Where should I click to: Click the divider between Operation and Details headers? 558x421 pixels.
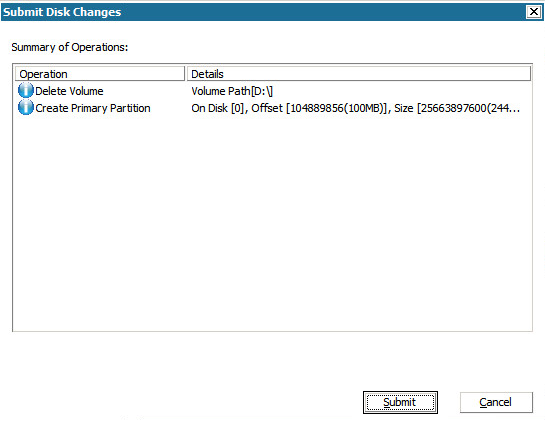pos(186,74)
